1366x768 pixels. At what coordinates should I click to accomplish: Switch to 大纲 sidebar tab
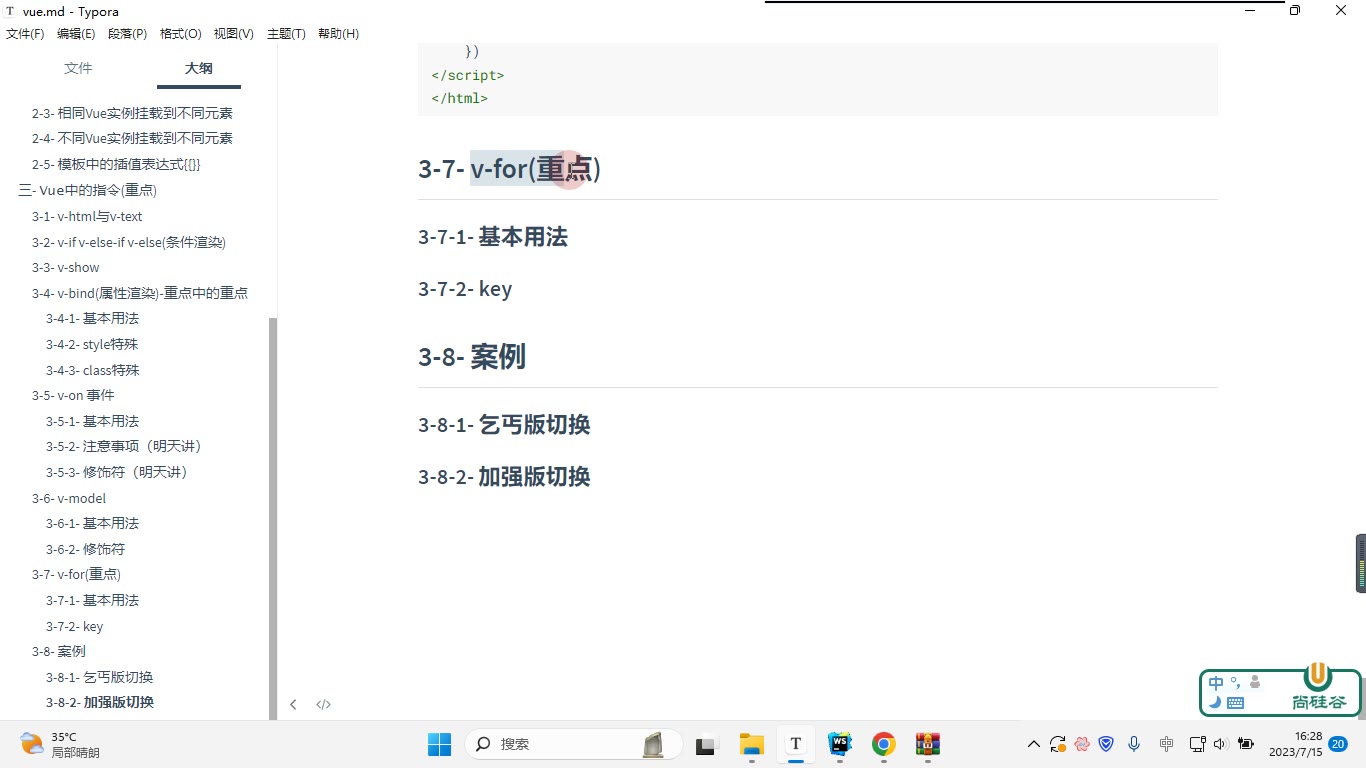pos(198,68)
